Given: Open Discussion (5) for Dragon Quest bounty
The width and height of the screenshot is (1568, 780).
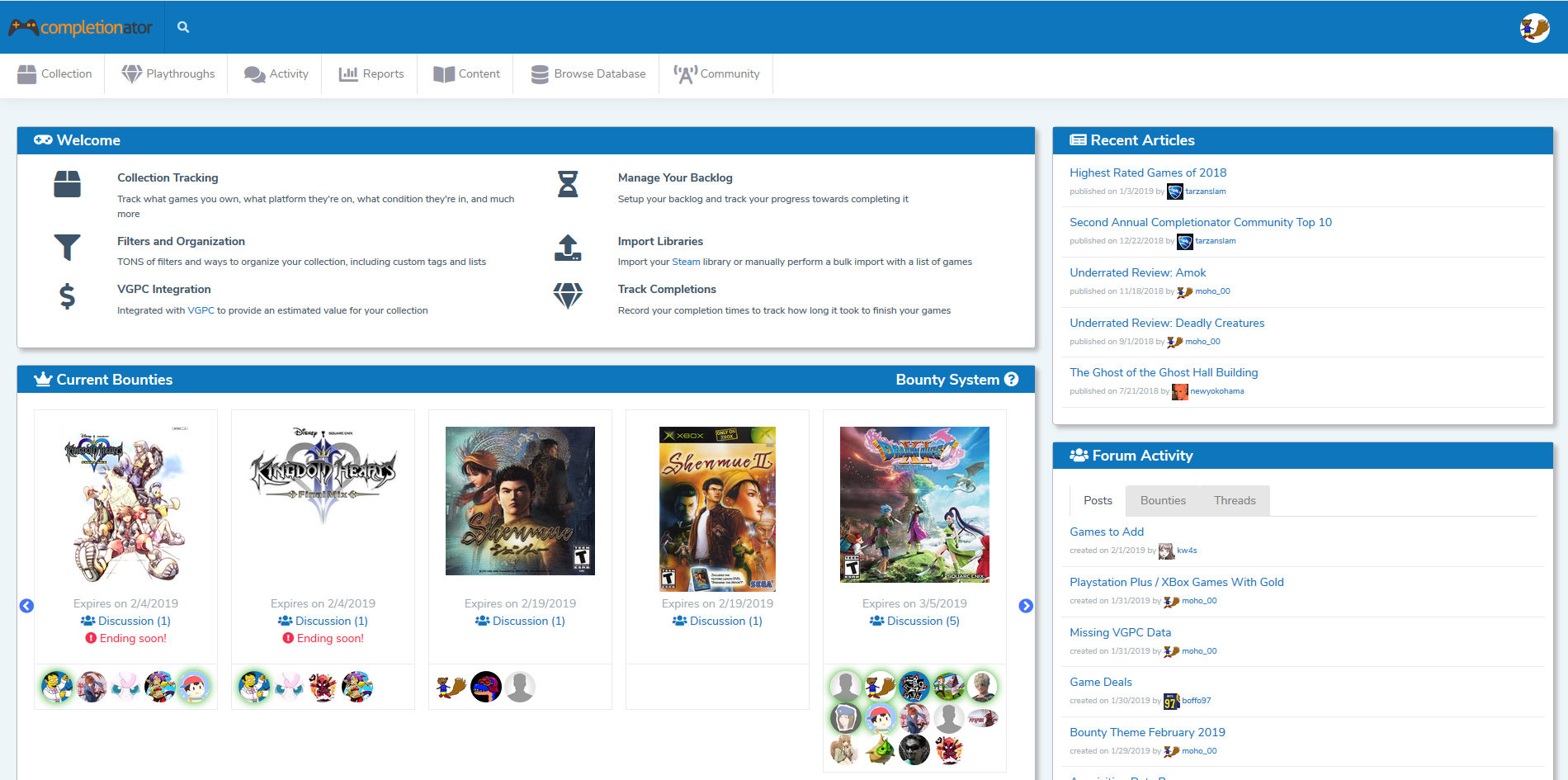Looking at the screenshot, I should tap(914, 622).
